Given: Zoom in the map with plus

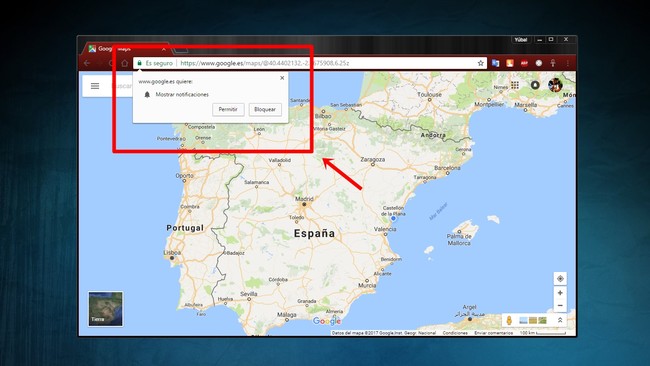Looking at the screenshot, I should (x=560, y=293).
